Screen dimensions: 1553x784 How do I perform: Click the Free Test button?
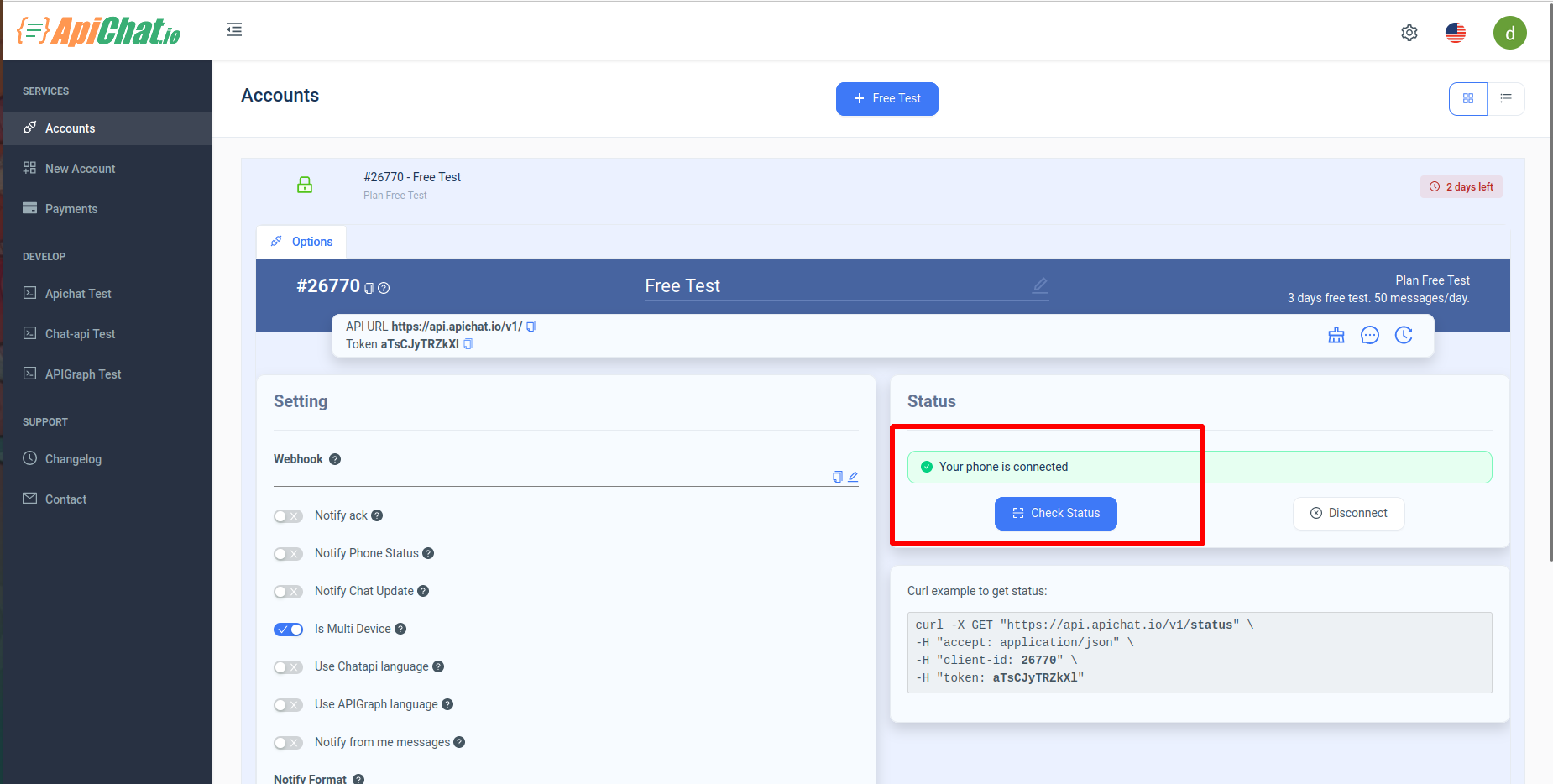pyautogui.click(x=887, y=99)
